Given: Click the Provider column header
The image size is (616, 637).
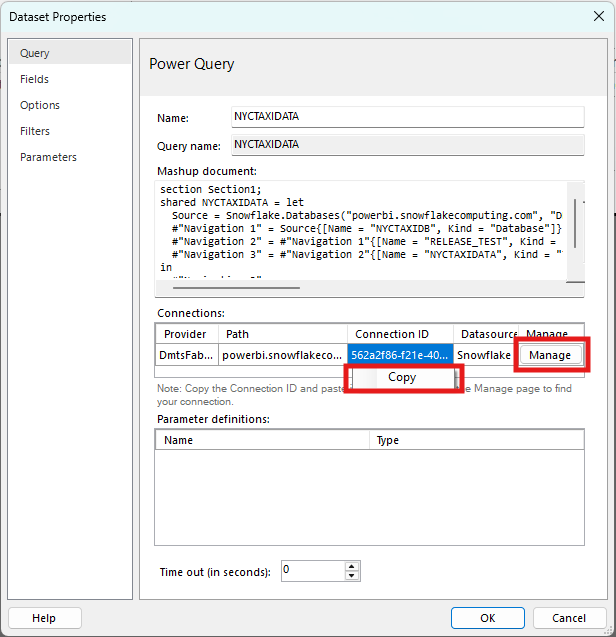Looking at the screenshot, I should (x=185, y=334).
